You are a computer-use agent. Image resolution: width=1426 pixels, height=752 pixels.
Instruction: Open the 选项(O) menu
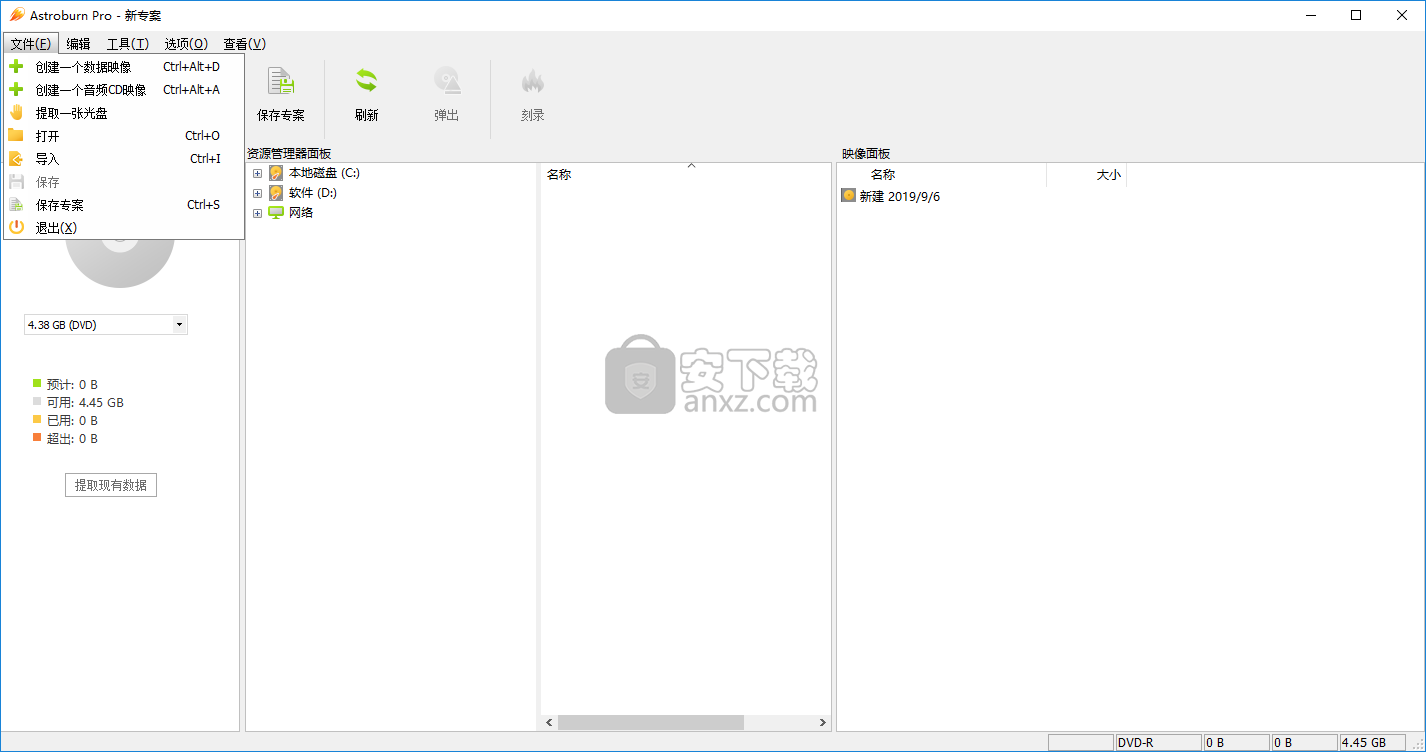point(186,44)
